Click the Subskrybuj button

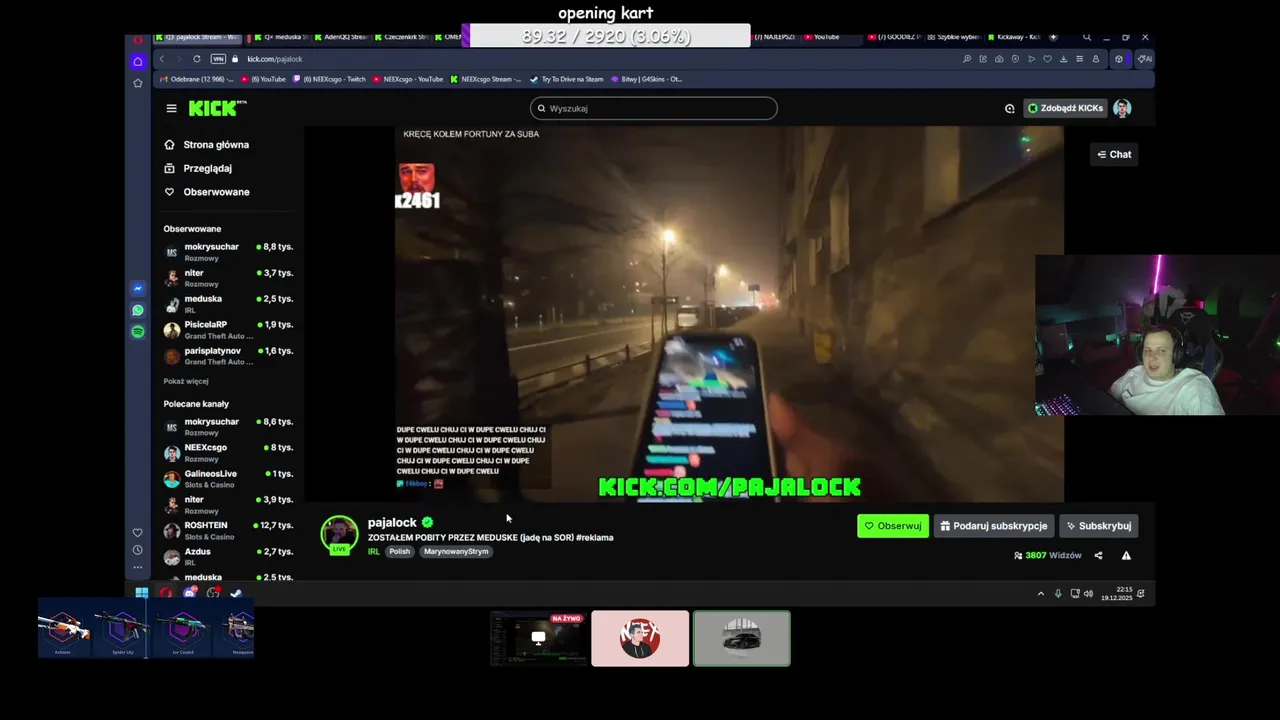1099,526
